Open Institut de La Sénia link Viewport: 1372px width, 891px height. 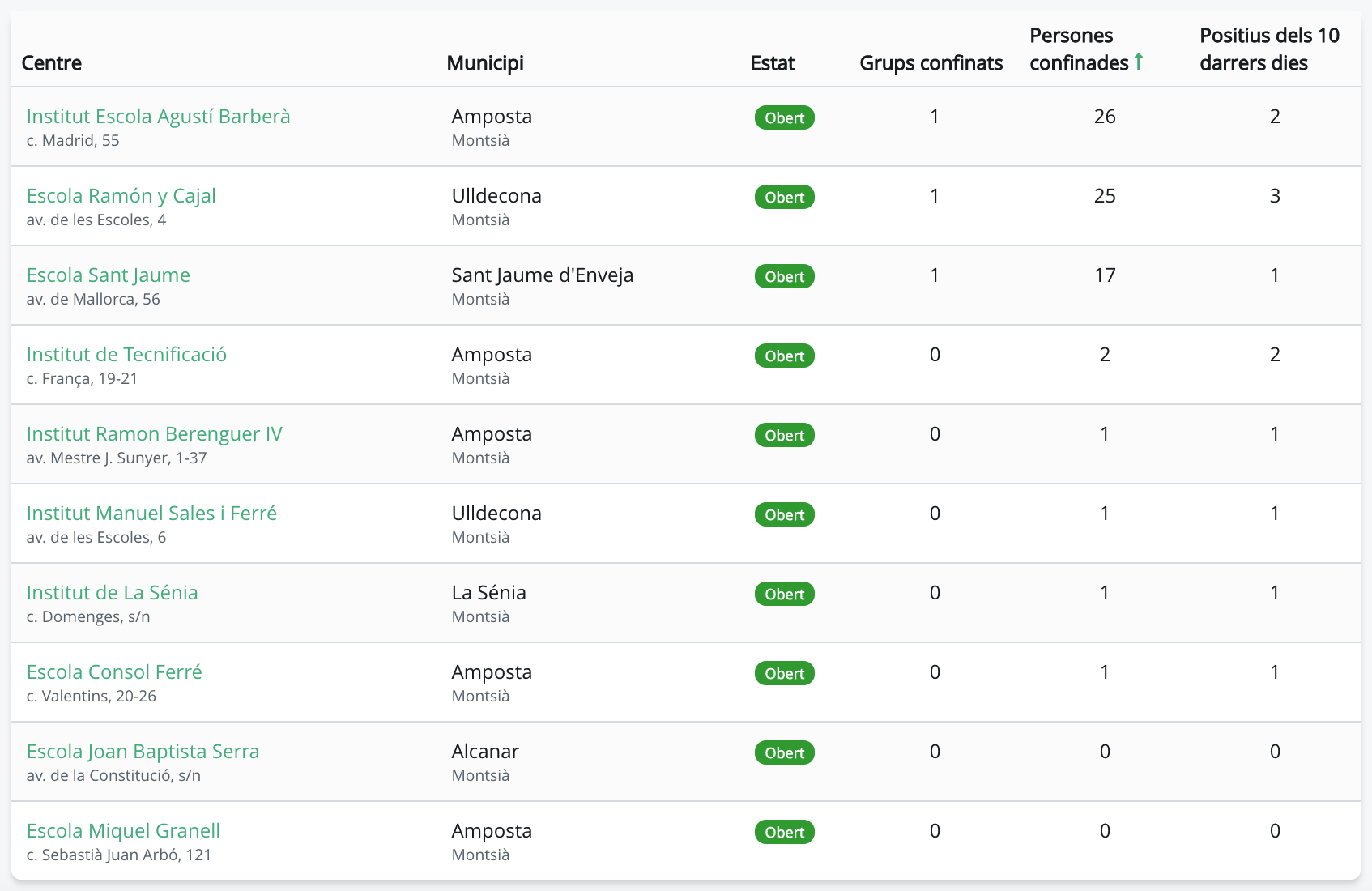[113, 593]
